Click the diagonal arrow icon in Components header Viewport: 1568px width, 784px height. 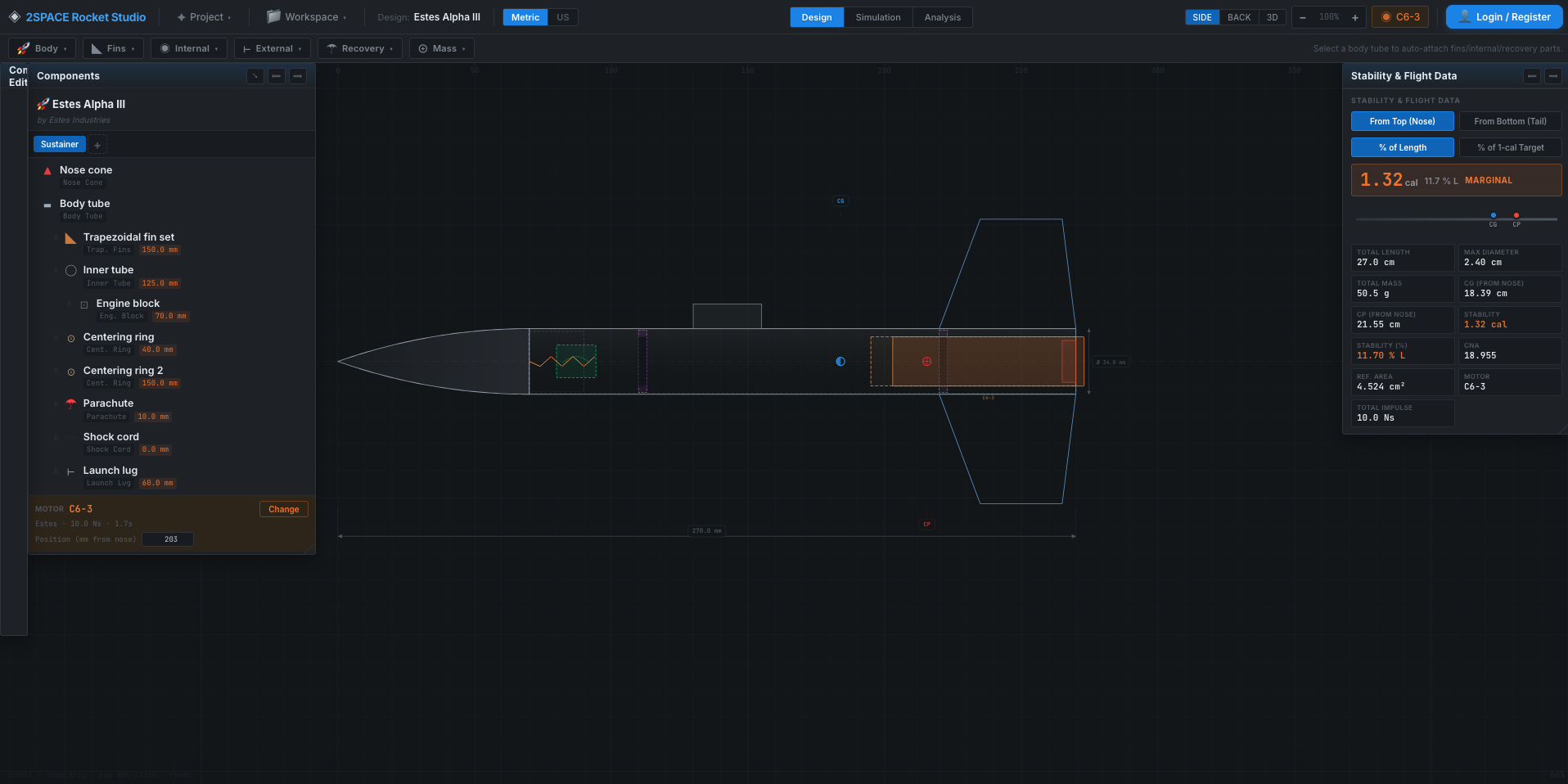tap(255, 76)
